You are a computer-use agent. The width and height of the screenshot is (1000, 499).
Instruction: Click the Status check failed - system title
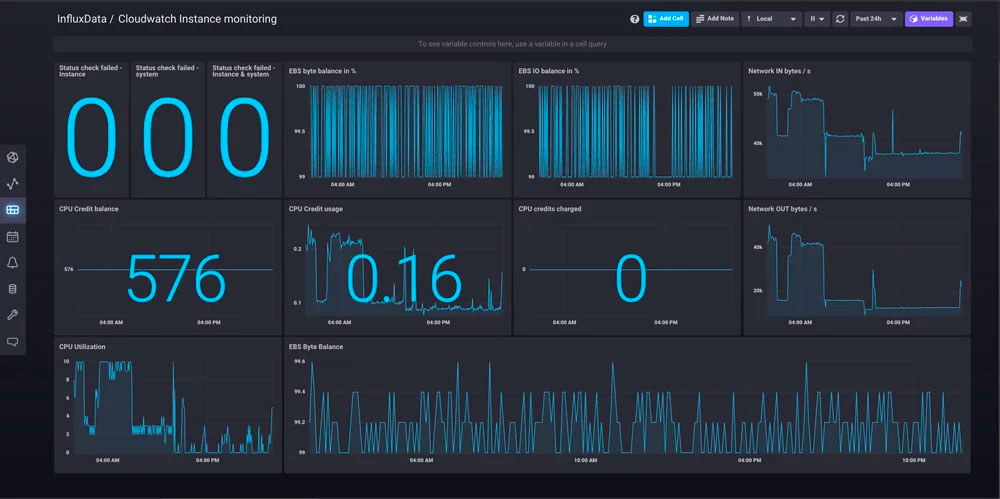167,71
